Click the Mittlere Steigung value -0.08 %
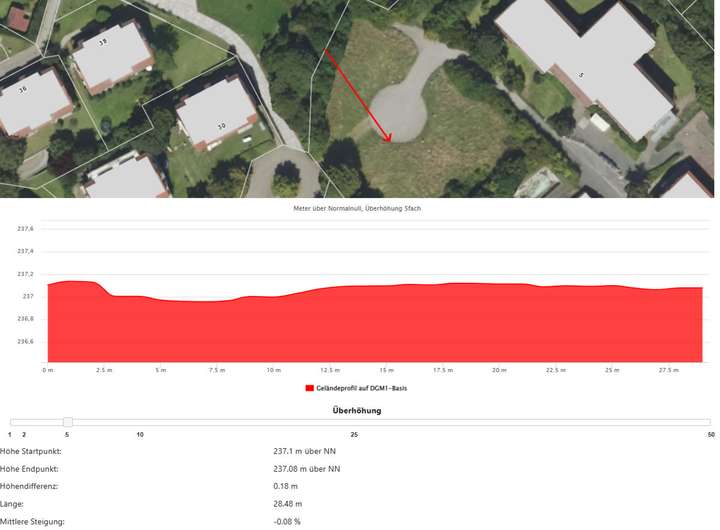The height and width of the screenshot is (530, 720). 287,521
